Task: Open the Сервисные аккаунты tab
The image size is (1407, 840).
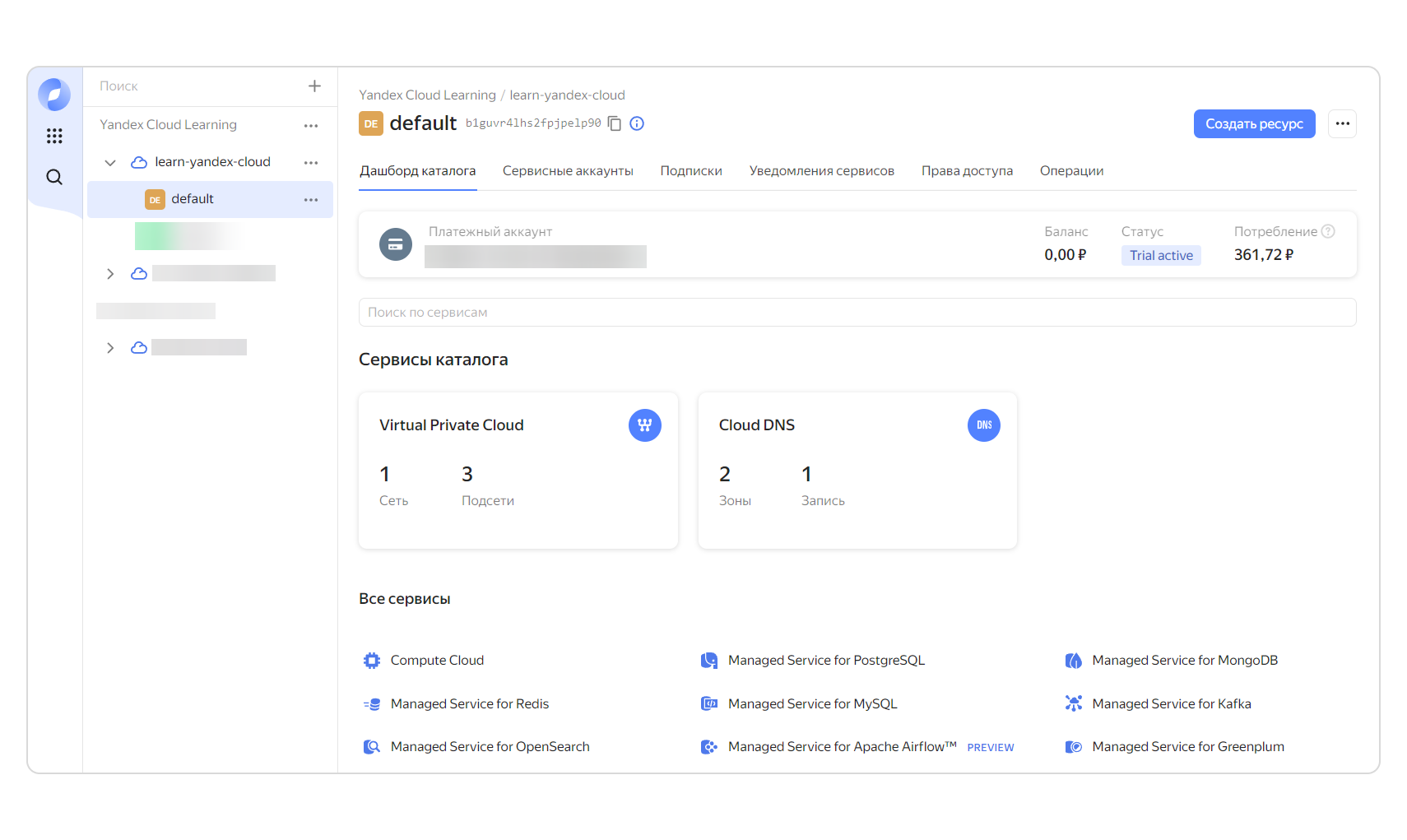Action: [x=568, y=171]
